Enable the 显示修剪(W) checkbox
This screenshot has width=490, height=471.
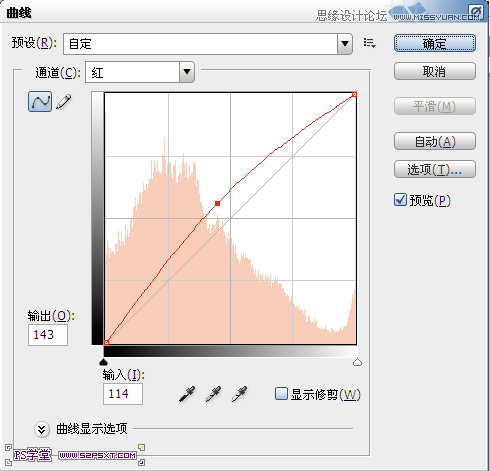point(281,394)
